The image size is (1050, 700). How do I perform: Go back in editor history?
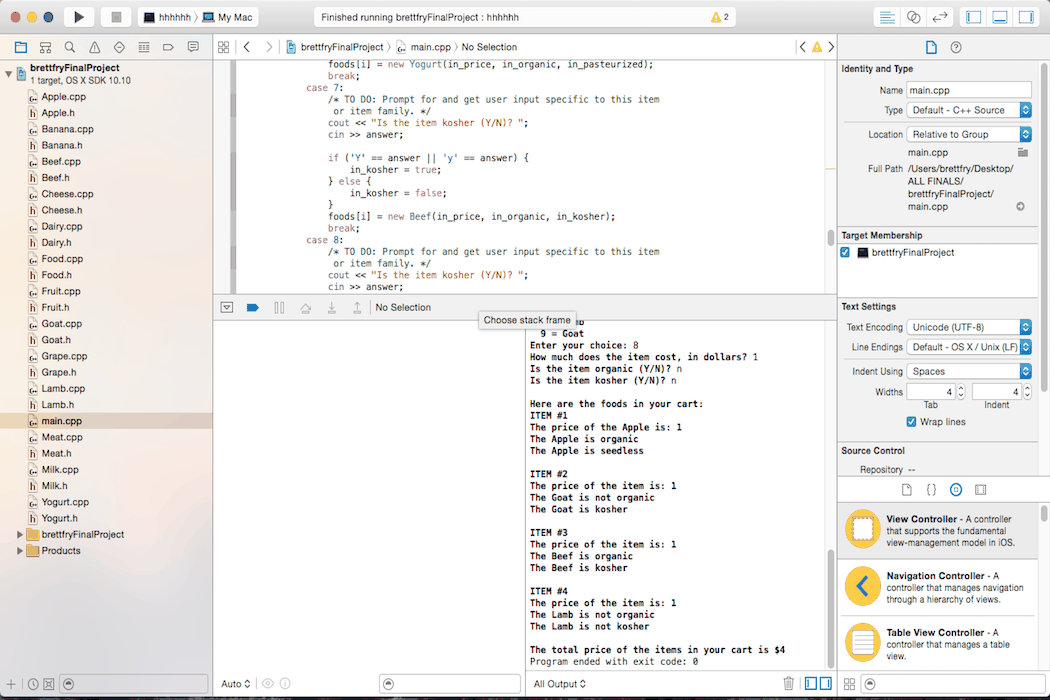247,47
